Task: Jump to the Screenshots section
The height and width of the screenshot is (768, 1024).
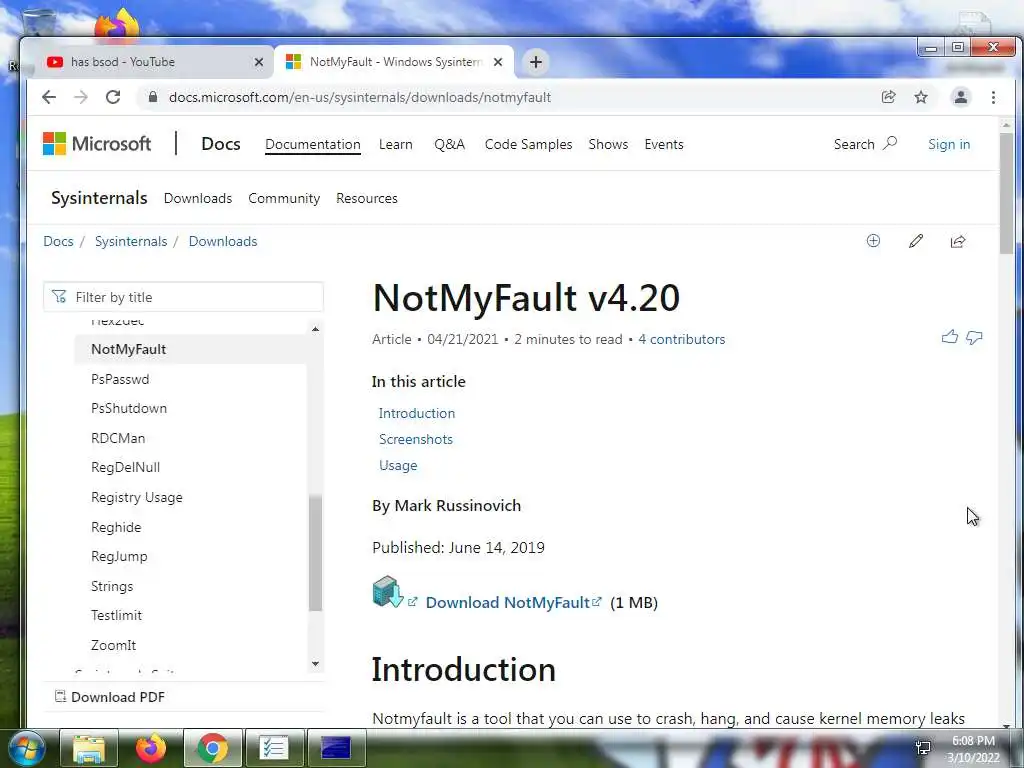Action: point(415,440)
